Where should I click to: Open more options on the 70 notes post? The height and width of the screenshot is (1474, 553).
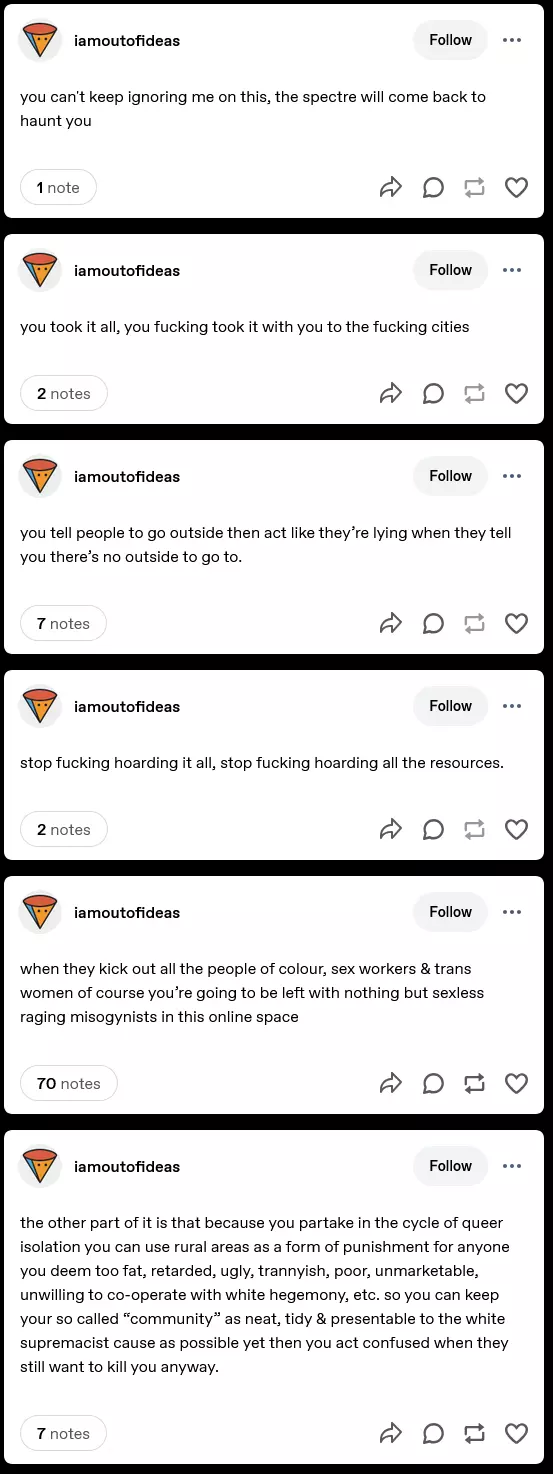click(512, 912)
